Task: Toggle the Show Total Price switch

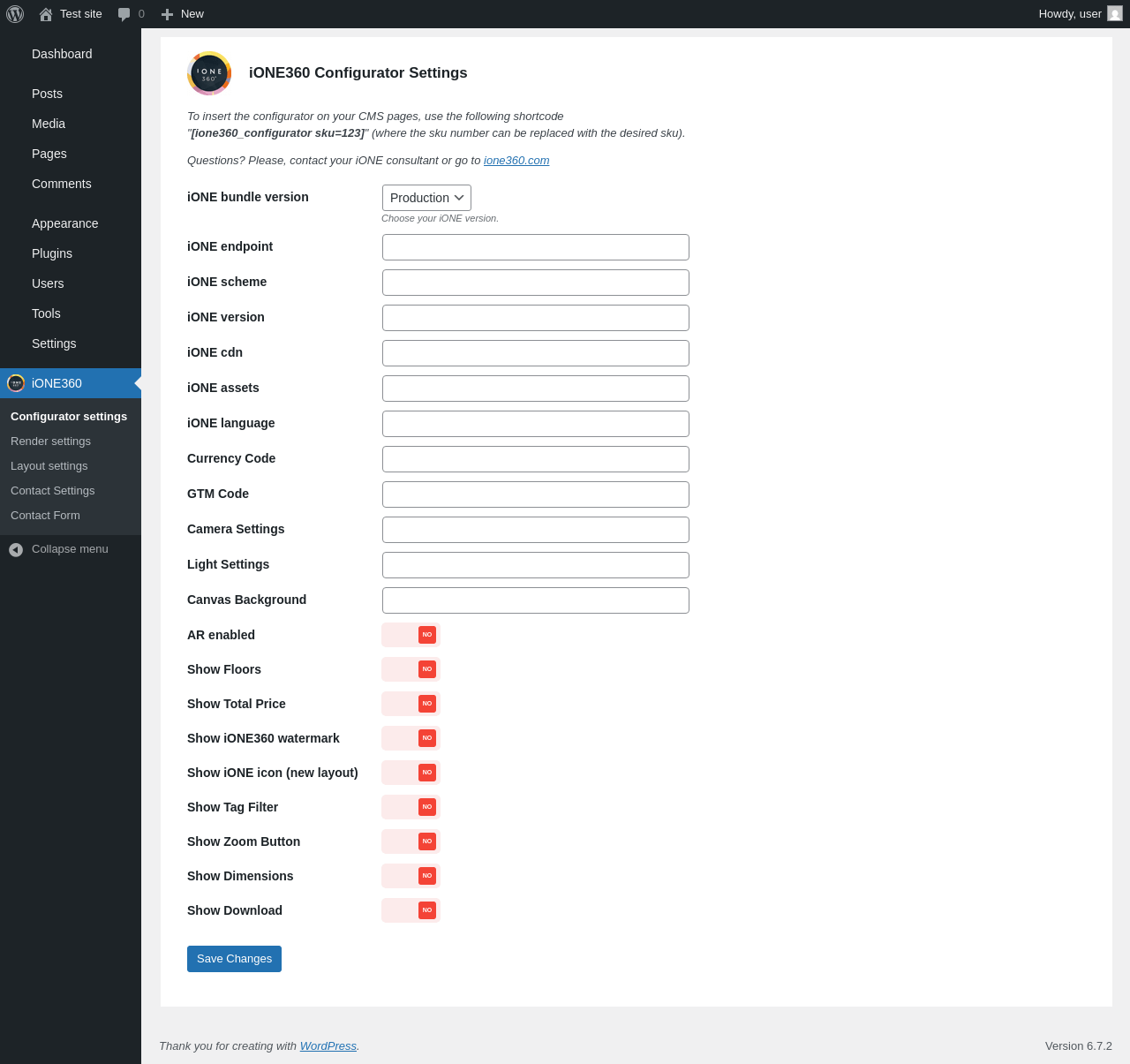Action: pos(411,704)
